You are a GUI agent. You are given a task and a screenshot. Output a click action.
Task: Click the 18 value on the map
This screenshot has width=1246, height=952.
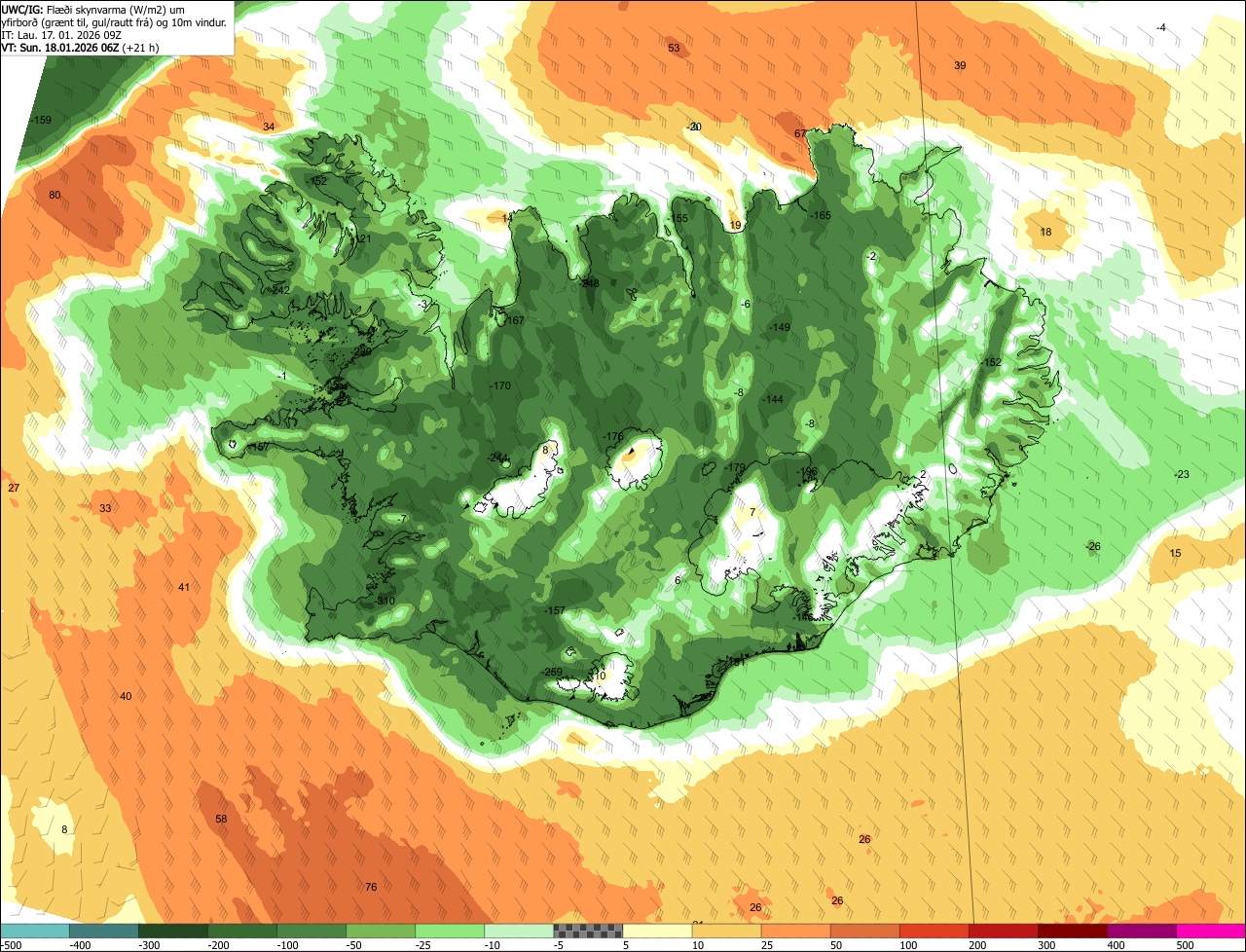coord(1046,232)
